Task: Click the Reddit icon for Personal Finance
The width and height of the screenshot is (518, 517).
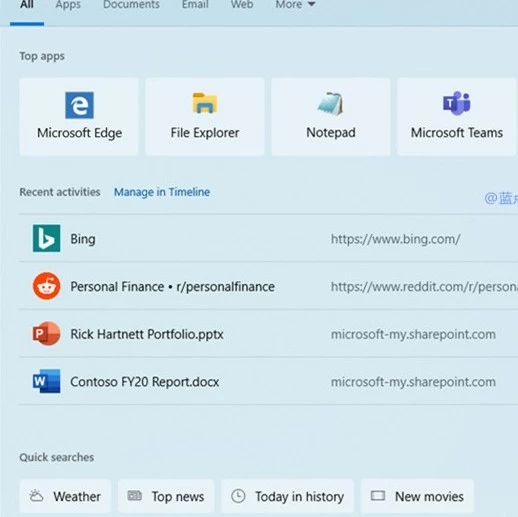Action: coord(47,286)
